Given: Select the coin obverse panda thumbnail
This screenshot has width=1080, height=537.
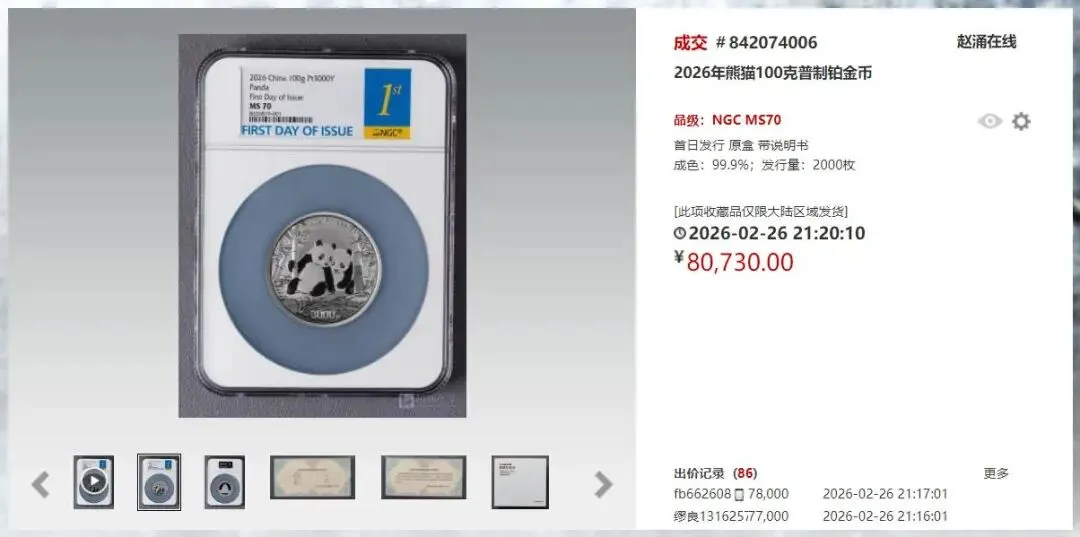Looking at the screenshot, I should (159, 482).
